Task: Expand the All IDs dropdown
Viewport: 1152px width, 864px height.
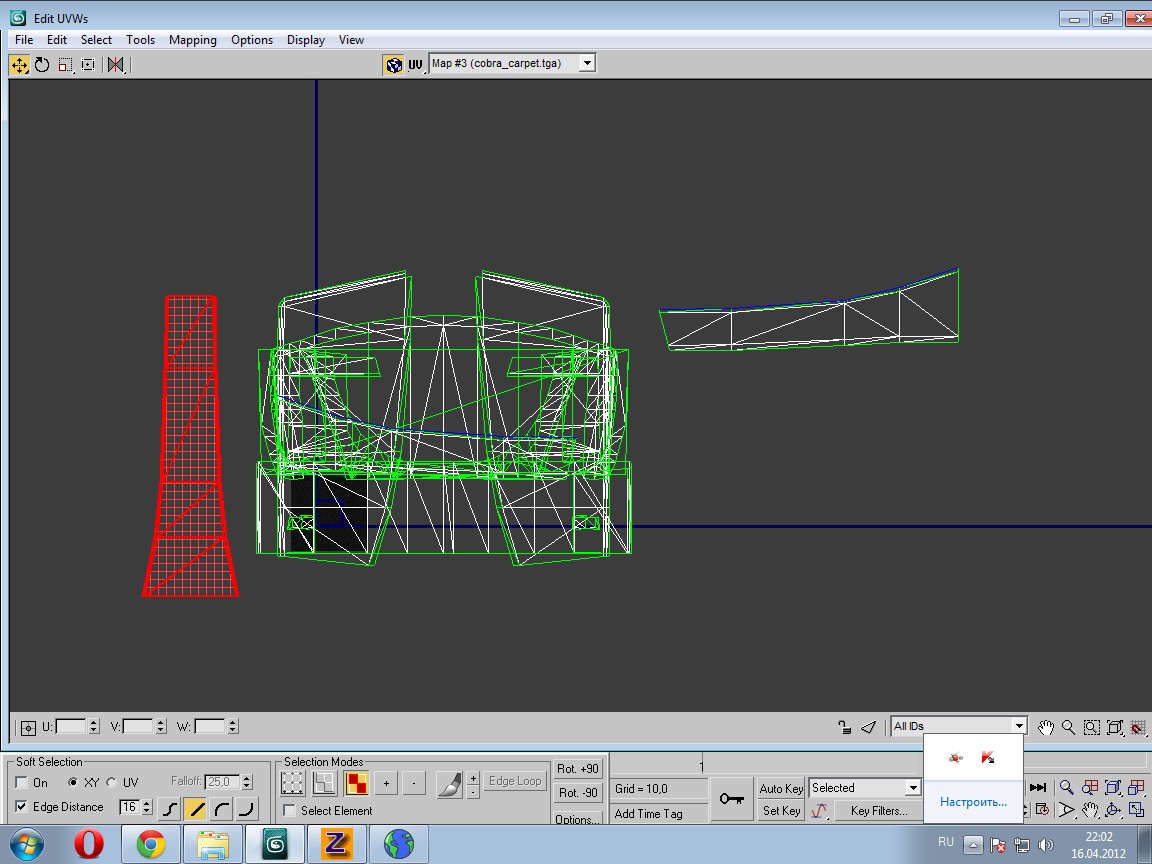Action: [x=1018, y=727]
